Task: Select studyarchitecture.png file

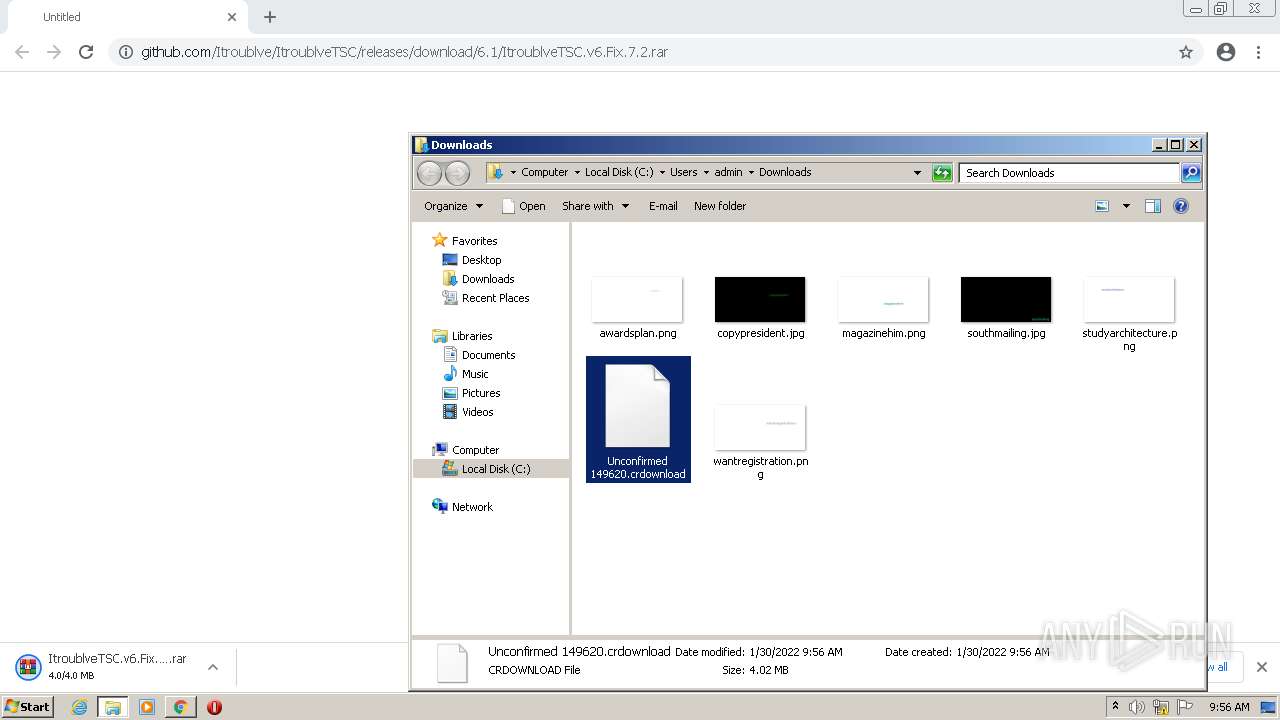Action: [x=1129, y=314]
